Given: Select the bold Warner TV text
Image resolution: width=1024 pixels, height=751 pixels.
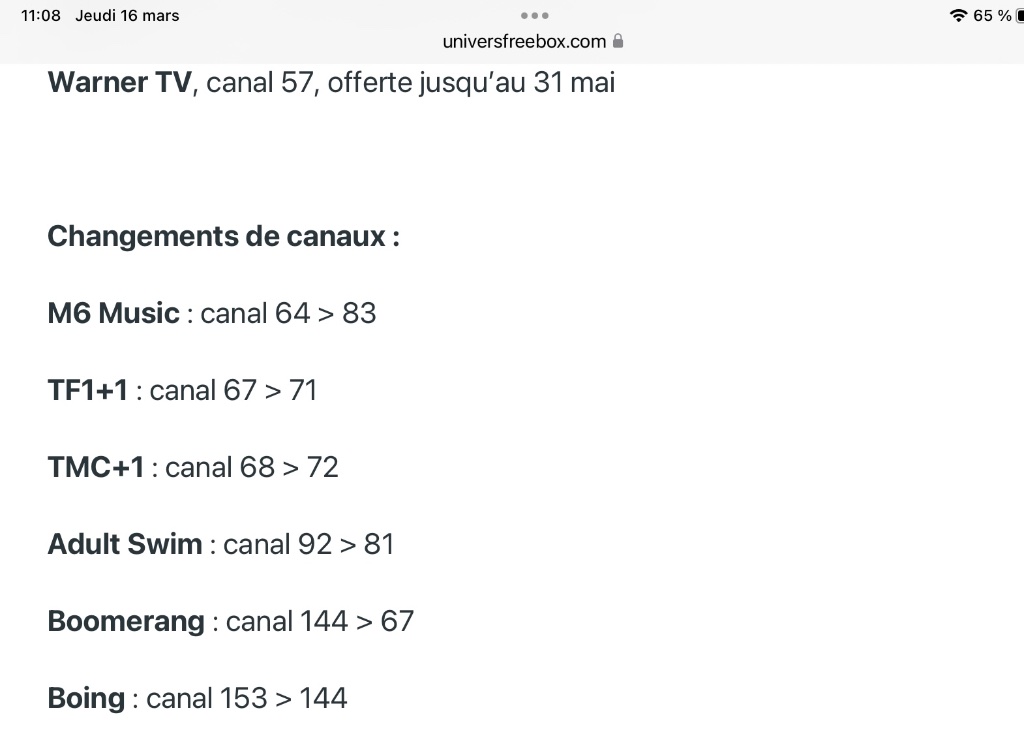Looking at the screenshot, I should point(119,82).
